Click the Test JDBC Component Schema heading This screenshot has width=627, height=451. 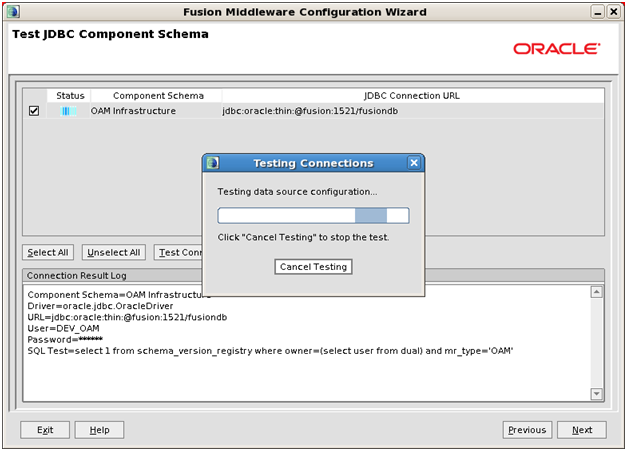pyautogui.click(x=110, y=34)
